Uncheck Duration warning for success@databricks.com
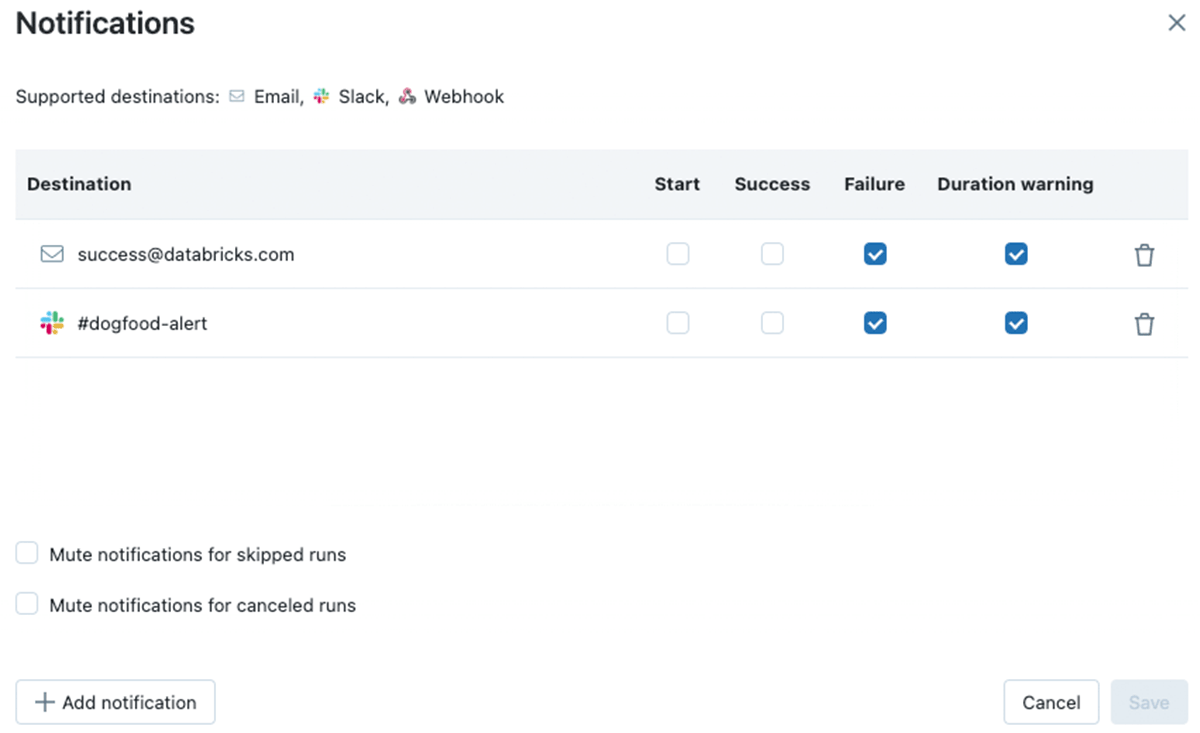Viewport: 1200px width, 733px height. tap(1016, 255)
